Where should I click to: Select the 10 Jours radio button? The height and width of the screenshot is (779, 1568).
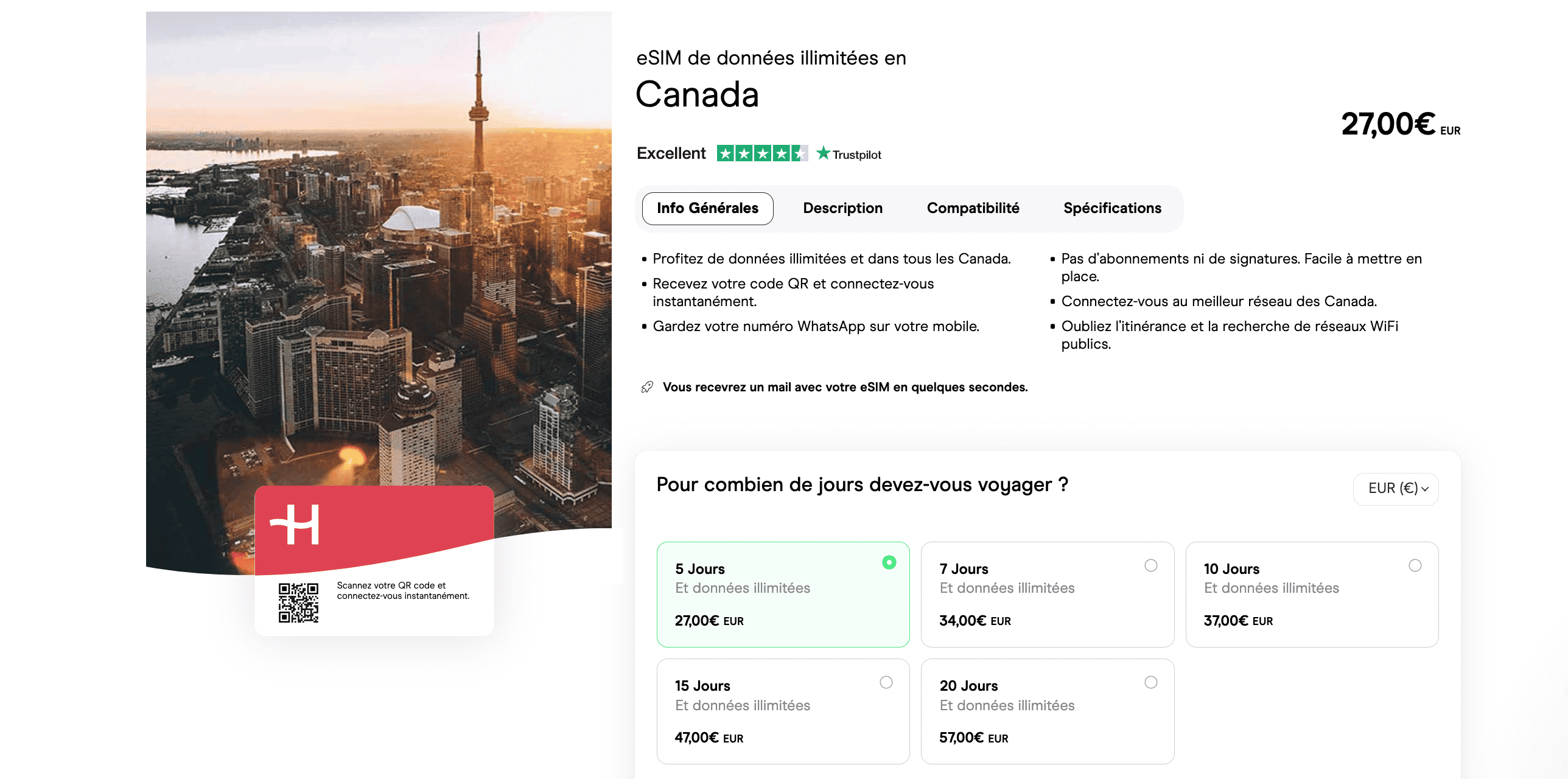click(x=1415, y=565)
